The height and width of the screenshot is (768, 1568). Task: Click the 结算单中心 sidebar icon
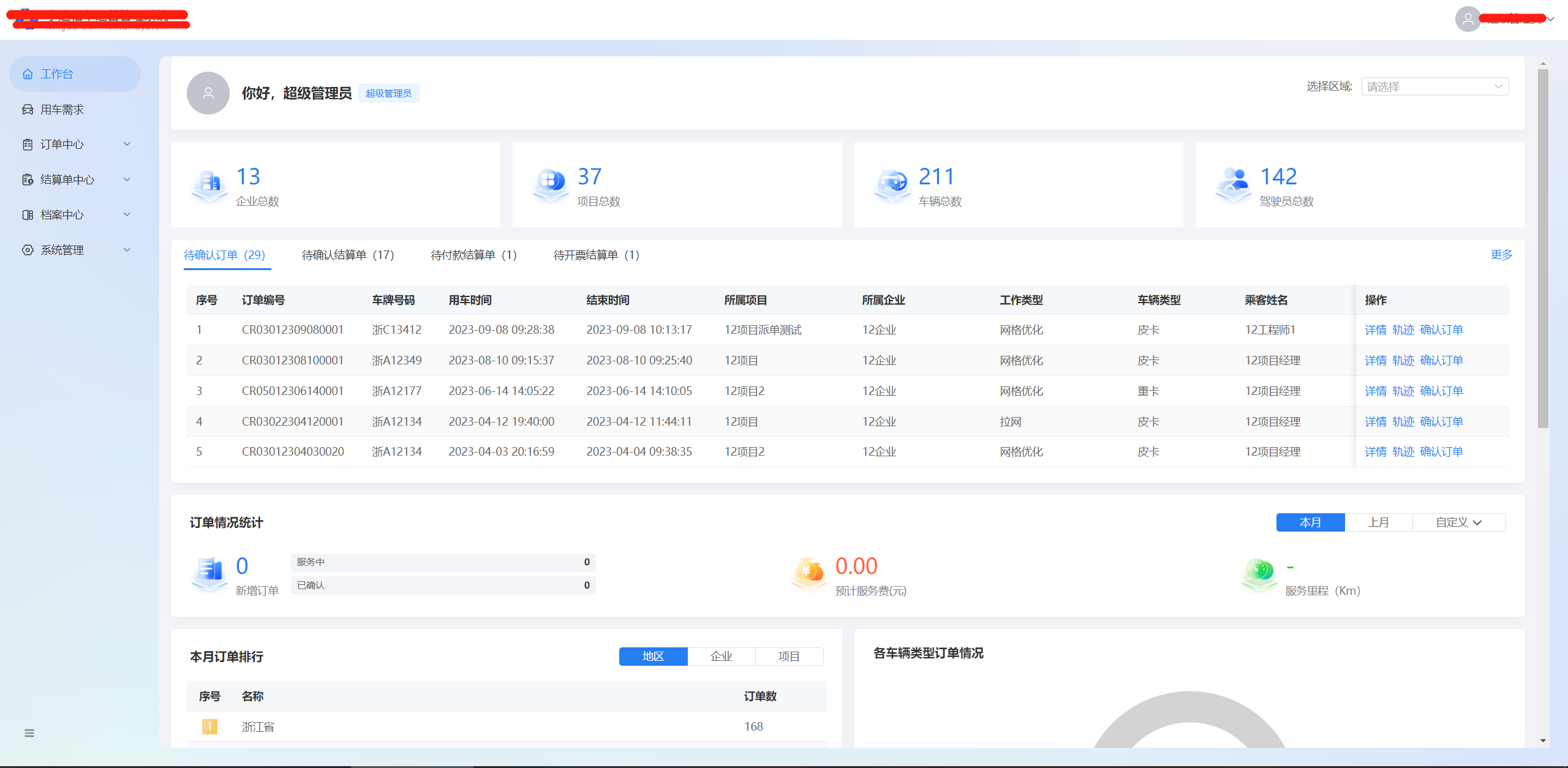[28, 179]
